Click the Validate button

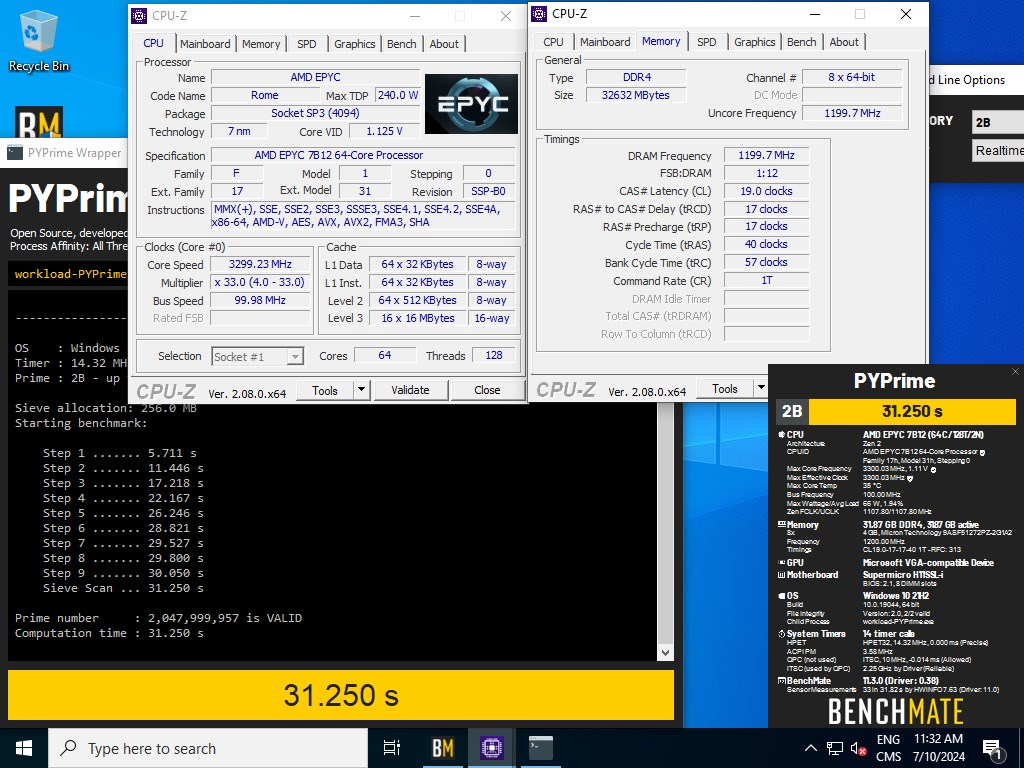click(x=410, y=390)
